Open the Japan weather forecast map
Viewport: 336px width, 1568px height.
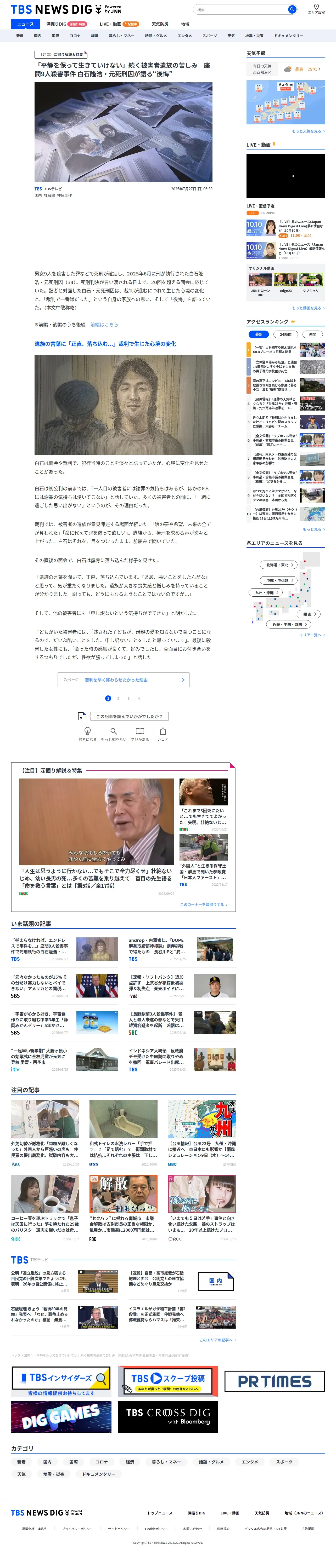click(x=285, y=102)
